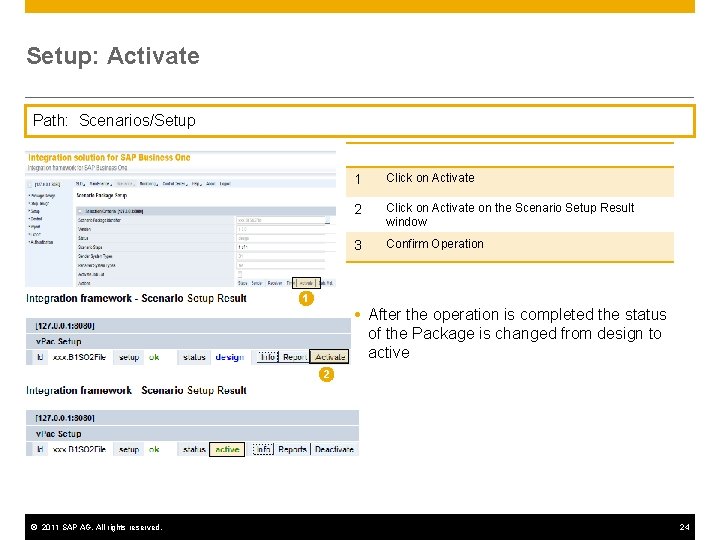The width and height of the screenshot is (720, 540).
Task: Open Reports in the active status row
Action: pyautogui.click(x=292, y=449)
